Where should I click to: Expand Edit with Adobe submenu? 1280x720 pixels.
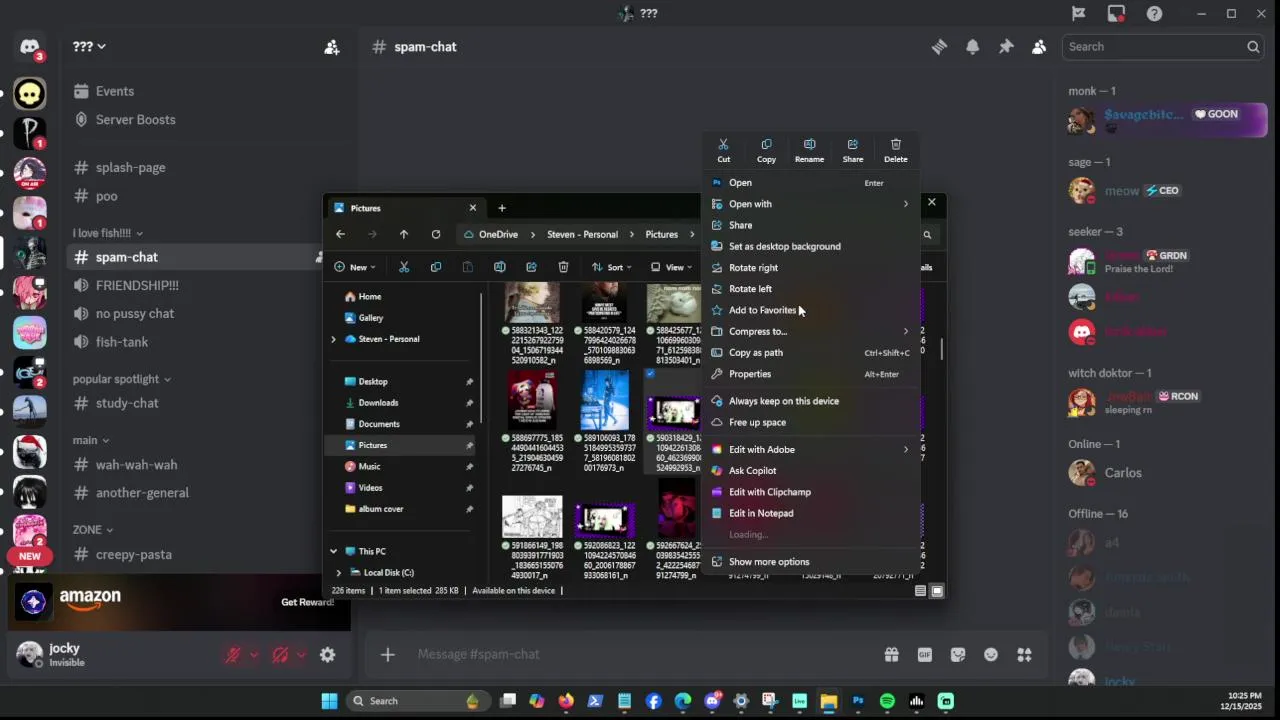pyautogui.click(x=812, y=450)
